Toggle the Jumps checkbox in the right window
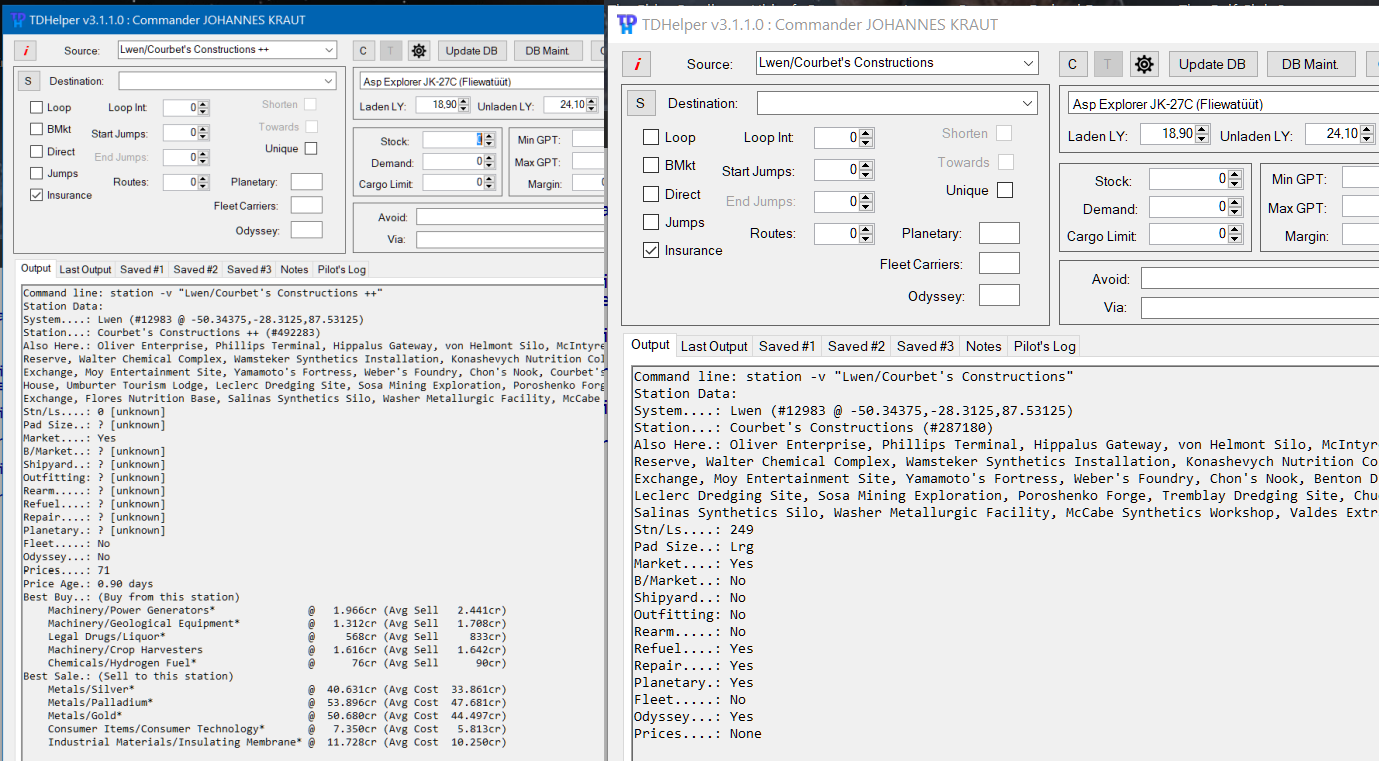 651,222
